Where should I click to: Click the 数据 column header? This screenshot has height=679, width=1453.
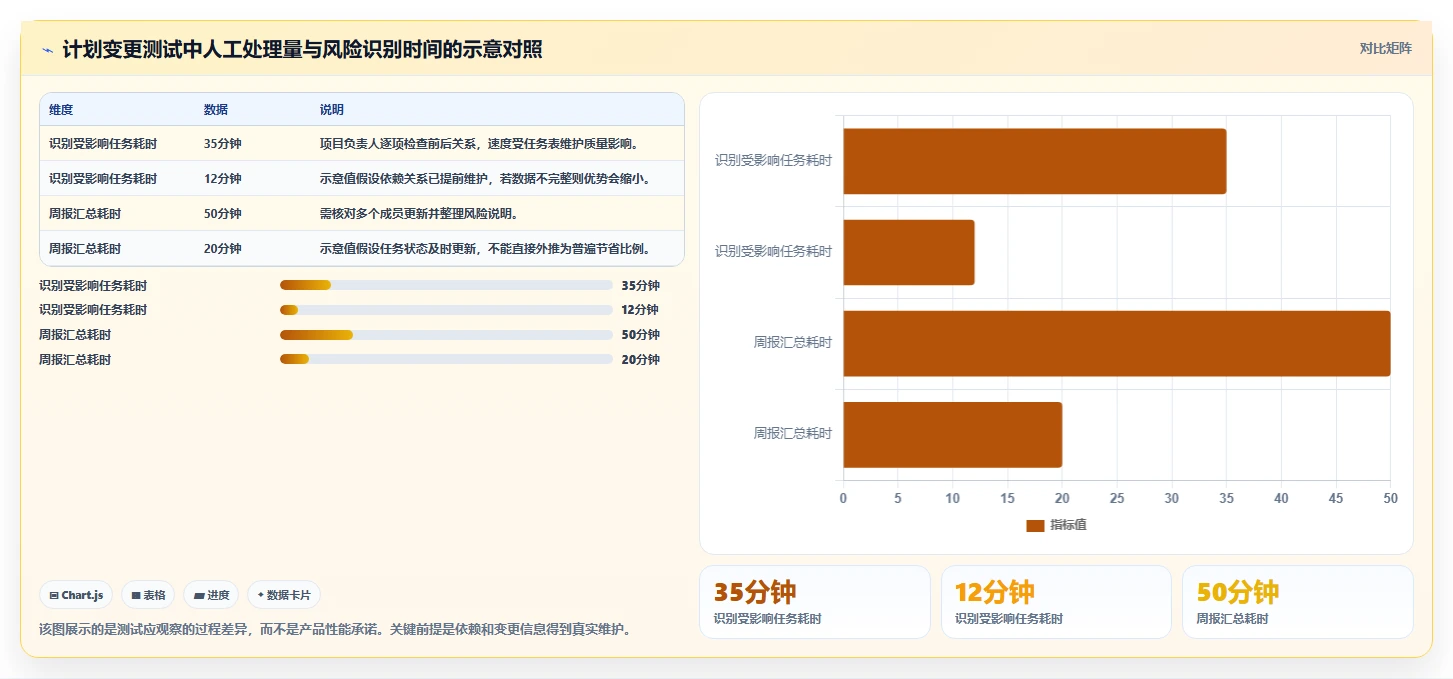(216, 109)
